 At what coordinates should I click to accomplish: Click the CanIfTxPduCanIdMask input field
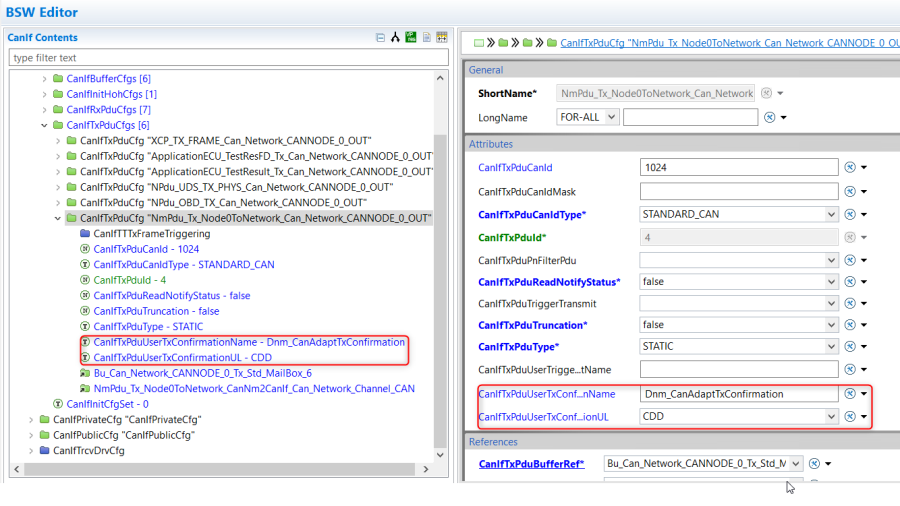coord(739,192)
